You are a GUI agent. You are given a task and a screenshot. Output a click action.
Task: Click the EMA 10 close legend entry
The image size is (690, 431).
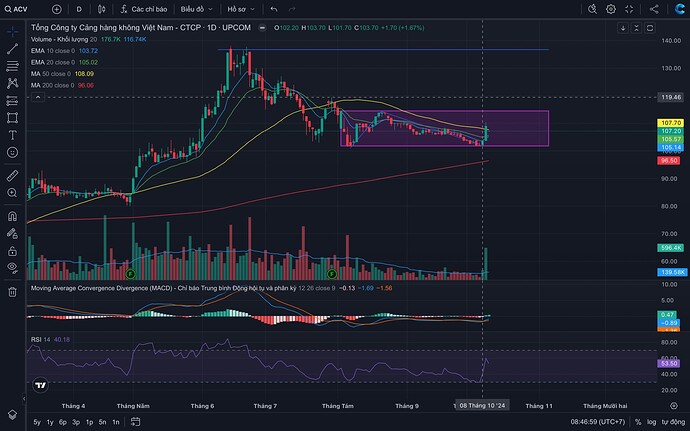point(64,51)
